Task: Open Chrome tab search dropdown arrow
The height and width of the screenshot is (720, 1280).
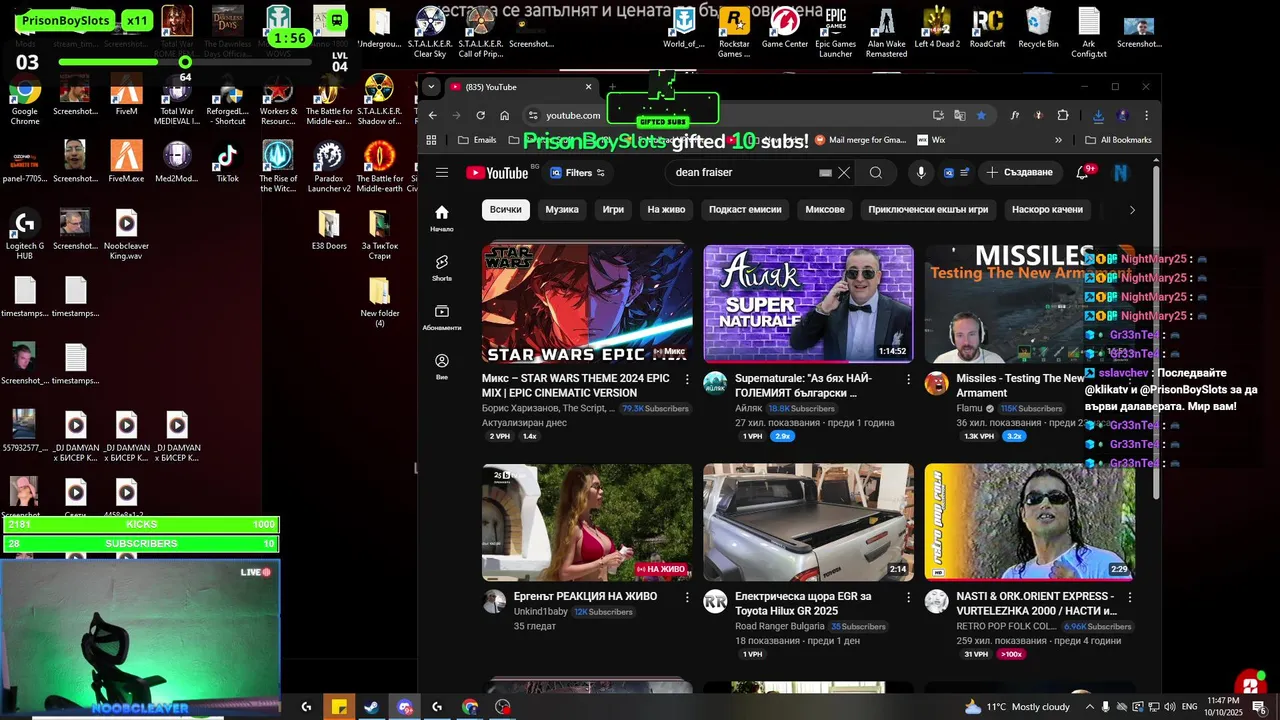Action: [x=433, y=87]
